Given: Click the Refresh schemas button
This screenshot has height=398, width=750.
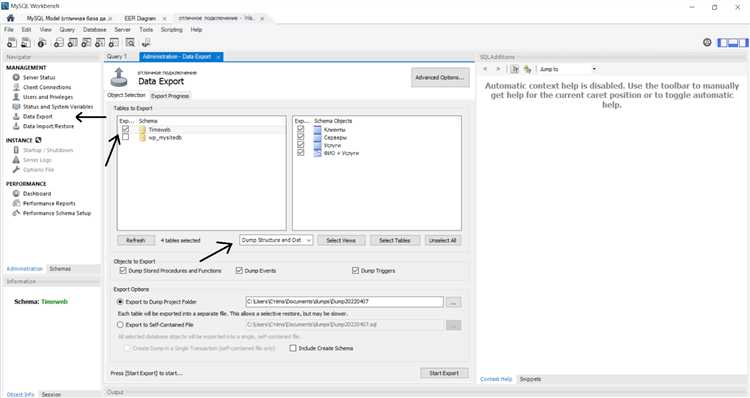Looking at the screenshot, I should coord(136,240).
